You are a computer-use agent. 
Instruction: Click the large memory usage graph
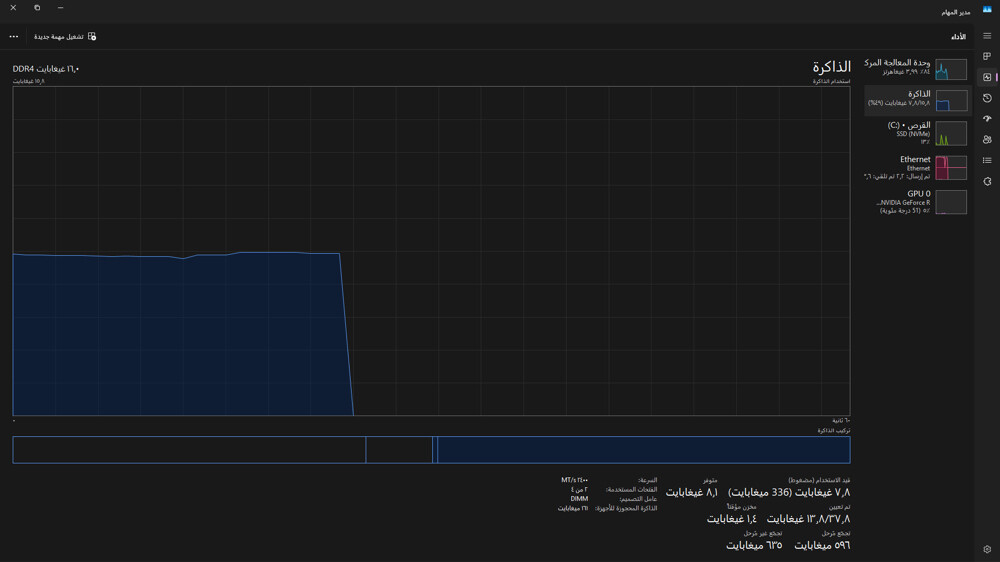pyautogui.click(x=431, y=251)
